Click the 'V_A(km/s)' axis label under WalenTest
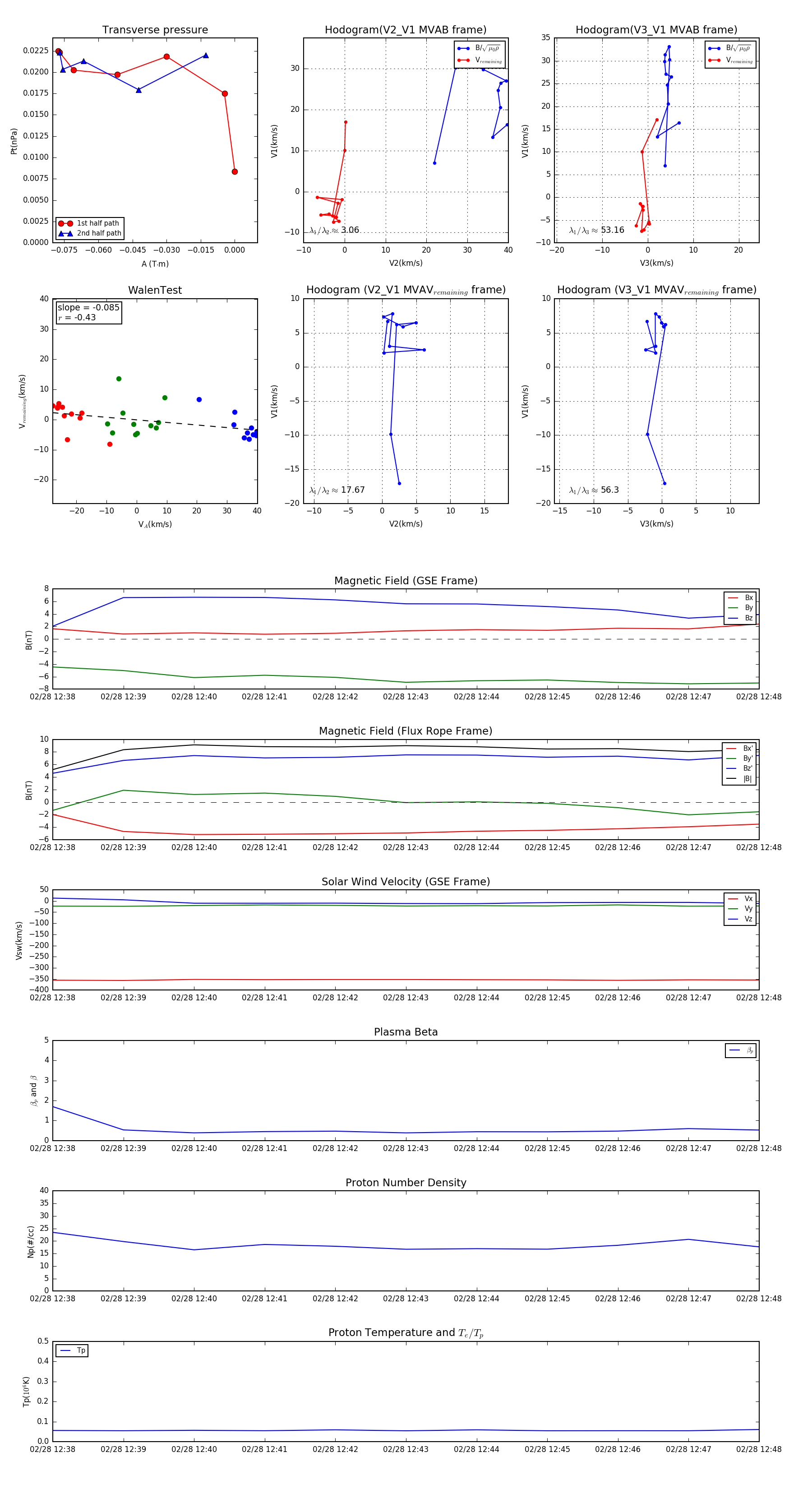Viewport: 812px width, 1489px height. [x=155, y=524]
